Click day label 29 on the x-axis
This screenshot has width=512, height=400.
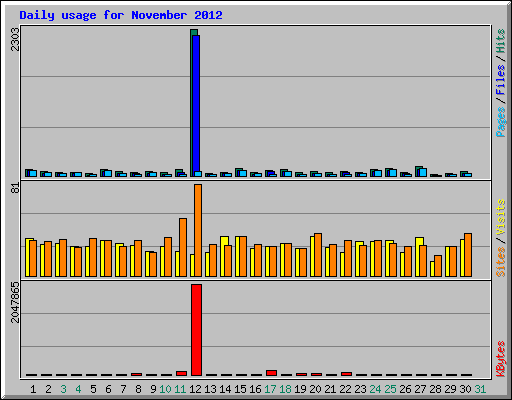coord(450,389)
